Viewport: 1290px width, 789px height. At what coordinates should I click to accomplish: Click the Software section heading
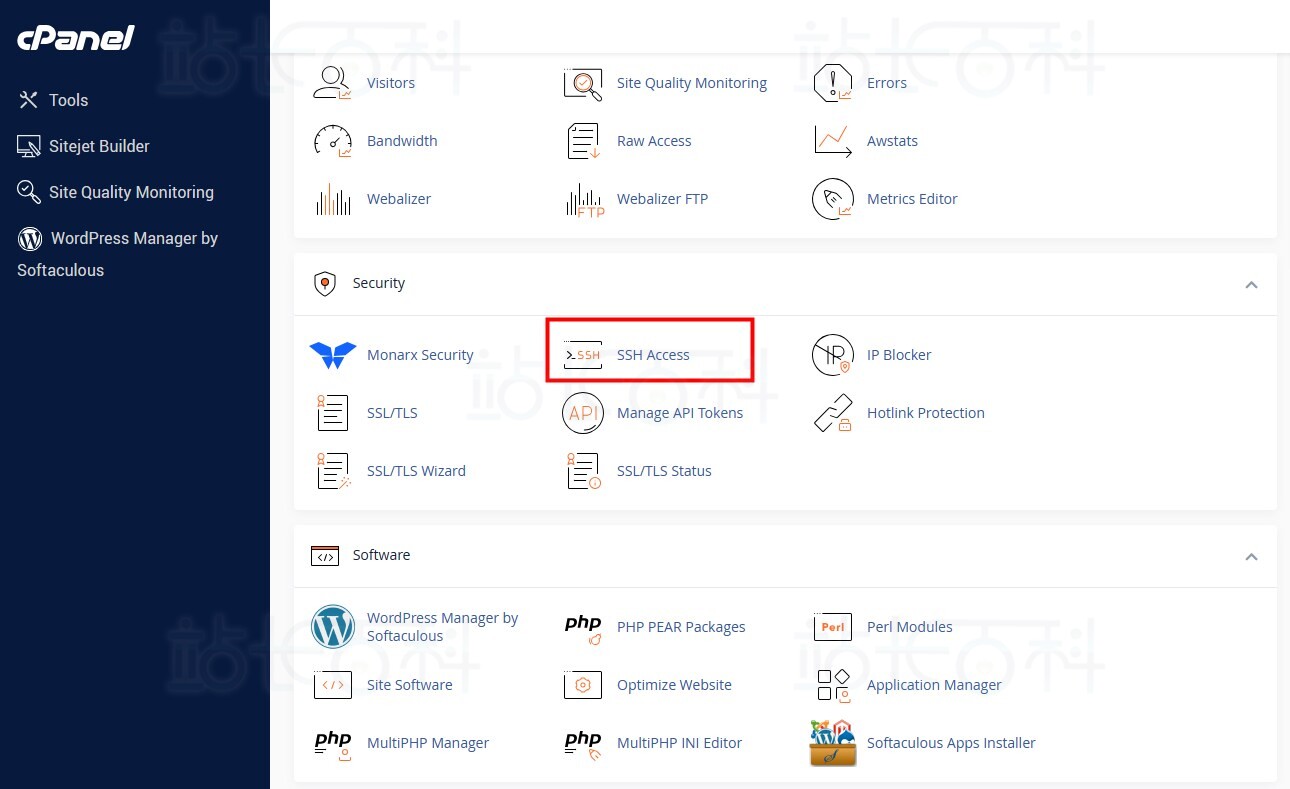(381, 555)
